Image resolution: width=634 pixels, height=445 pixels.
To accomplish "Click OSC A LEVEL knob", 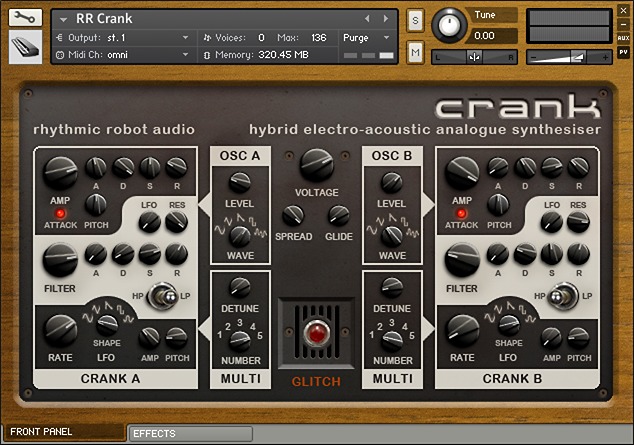I will pyautogui.click(x=240, y=182).
